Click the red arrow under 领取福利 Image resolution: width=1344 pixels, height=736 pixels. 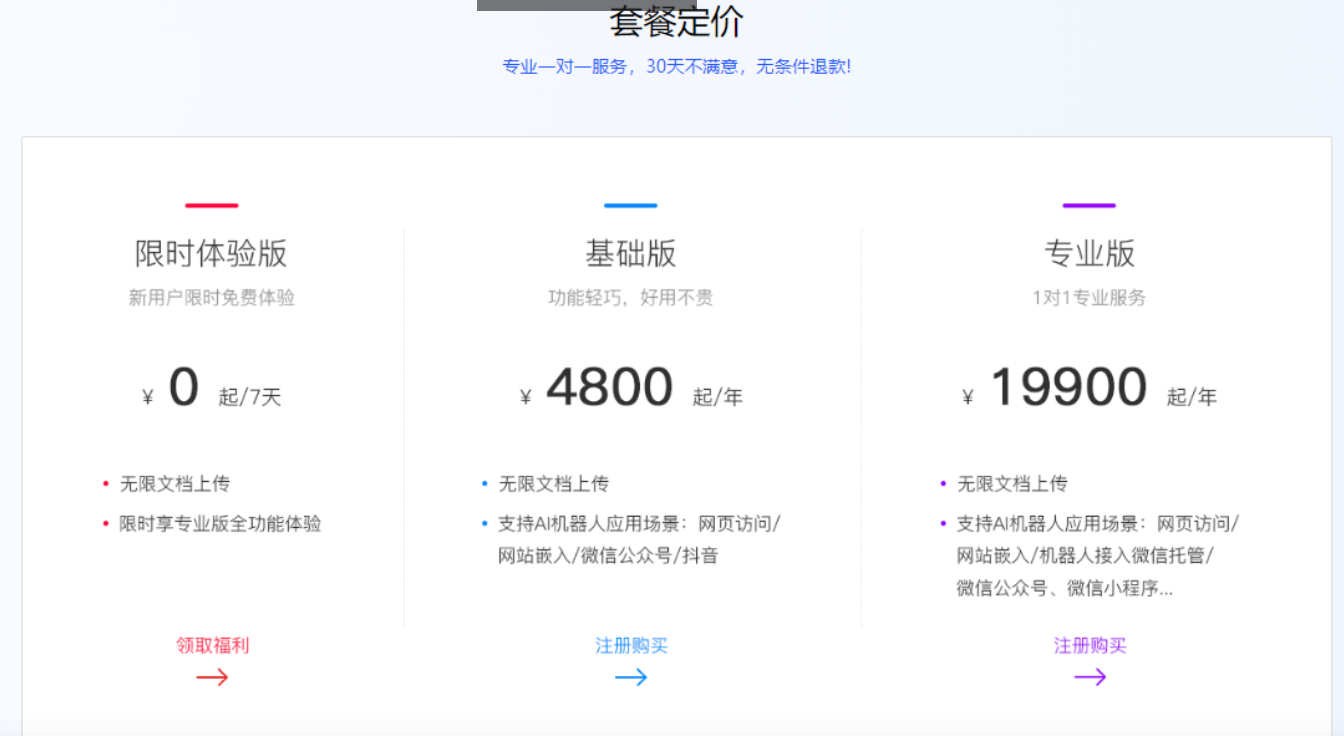211,677
